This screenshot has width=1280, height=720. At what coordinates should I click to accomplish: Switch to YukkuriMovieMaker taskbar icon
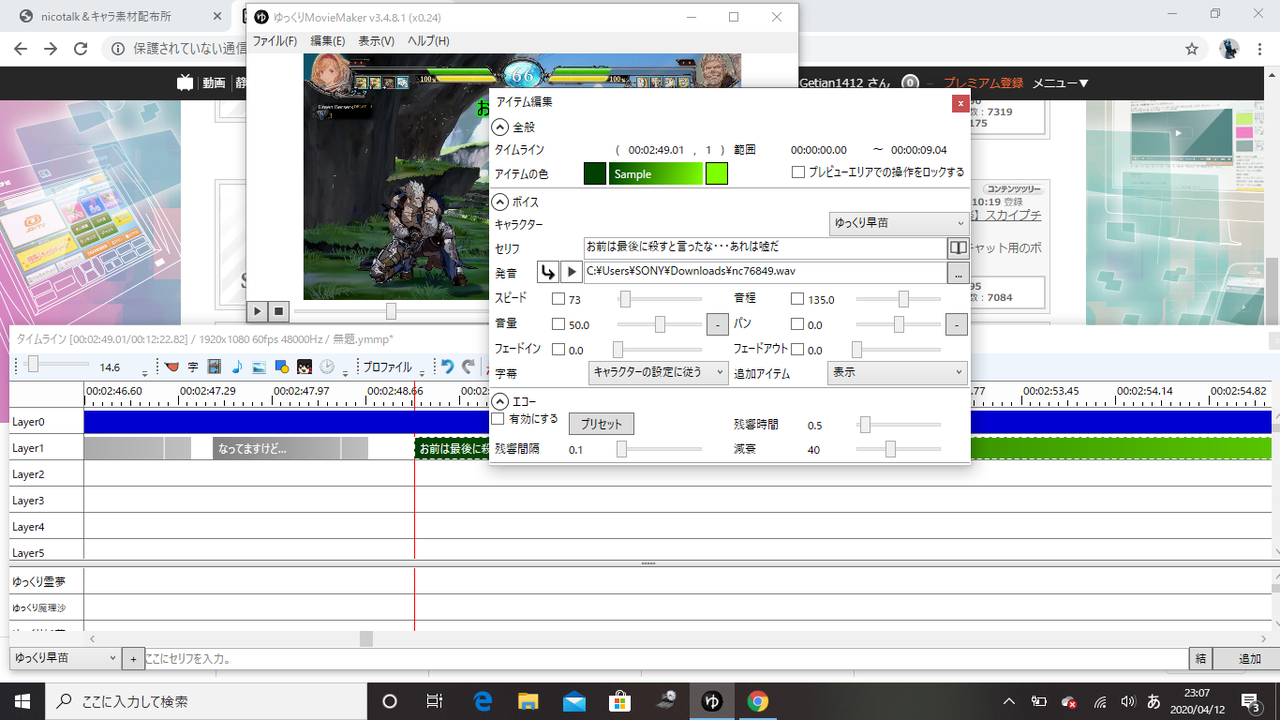712,701
